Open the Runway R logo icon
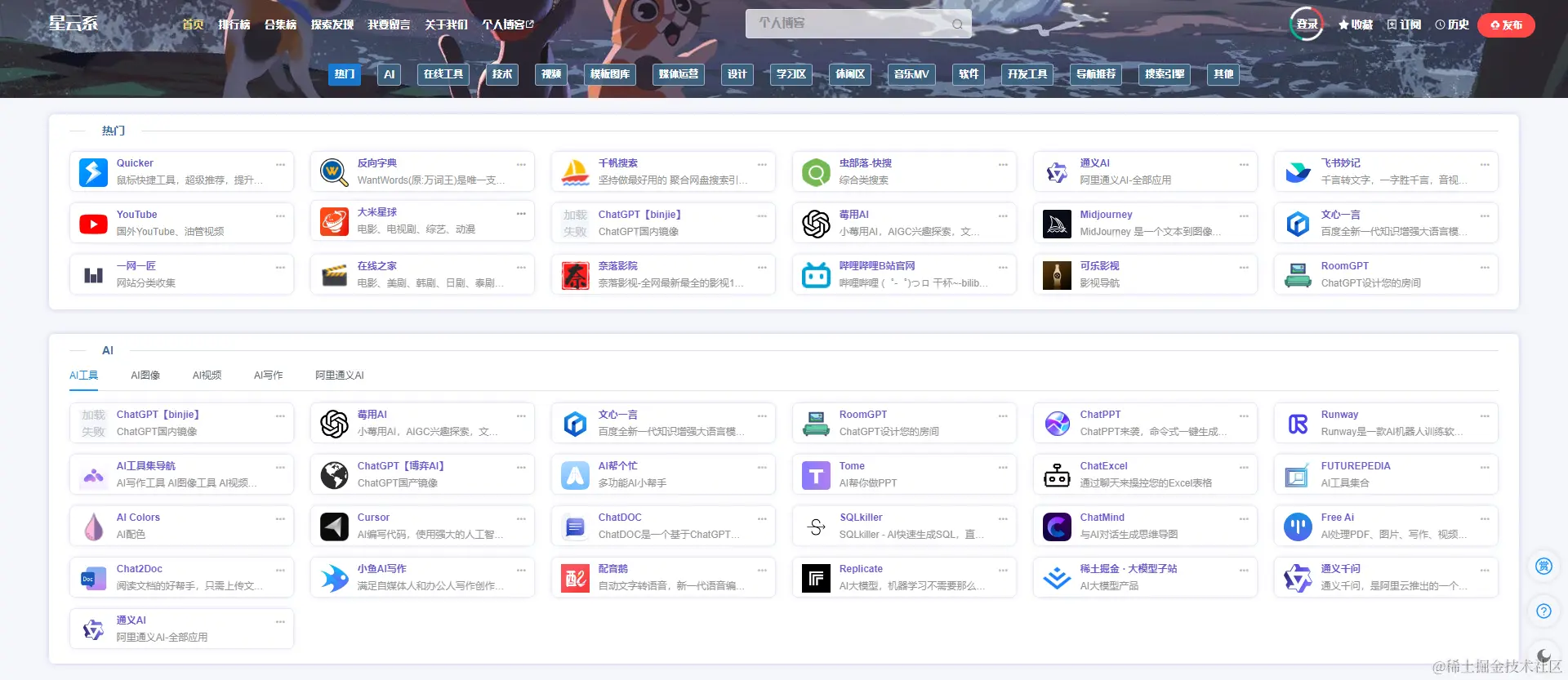 click(1298, 424)
